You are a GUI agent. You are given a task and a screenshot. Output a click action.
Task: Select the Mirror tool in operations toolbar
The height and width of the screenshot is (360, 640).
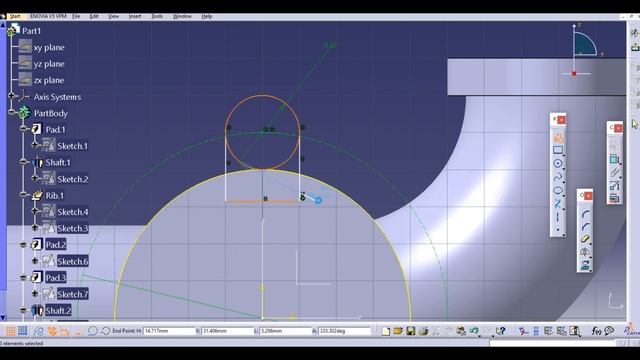tap(585, 252)
